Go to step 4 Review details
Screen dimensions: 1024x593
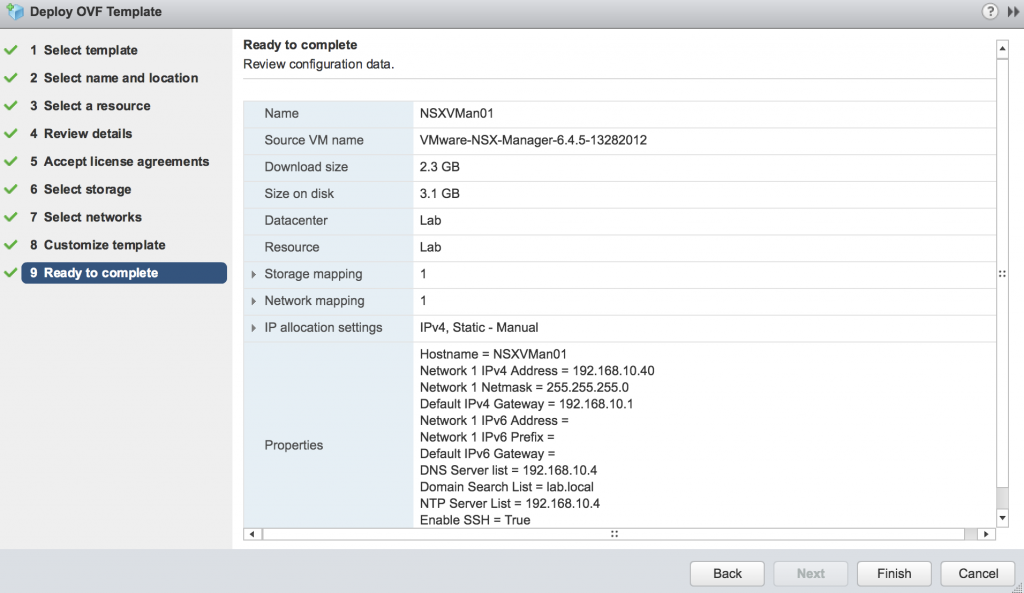coord(81,133)
